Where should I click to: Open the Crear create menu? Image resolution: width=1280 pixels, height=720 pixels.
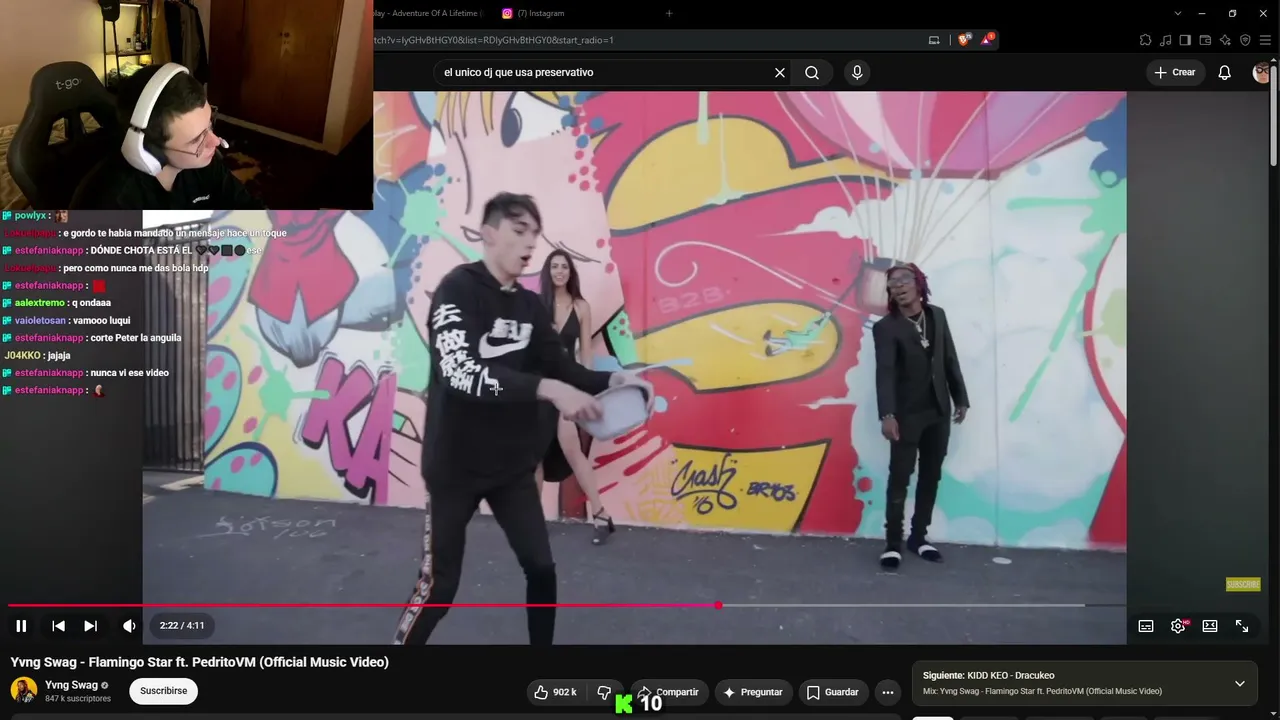point(1175,72)
